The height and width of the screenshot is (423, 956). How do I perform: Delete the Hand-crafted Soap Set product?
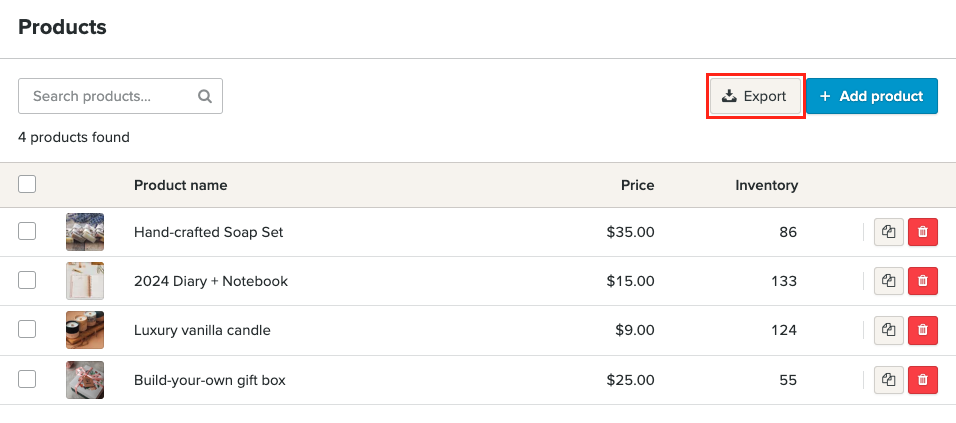(x=922, y=232)
